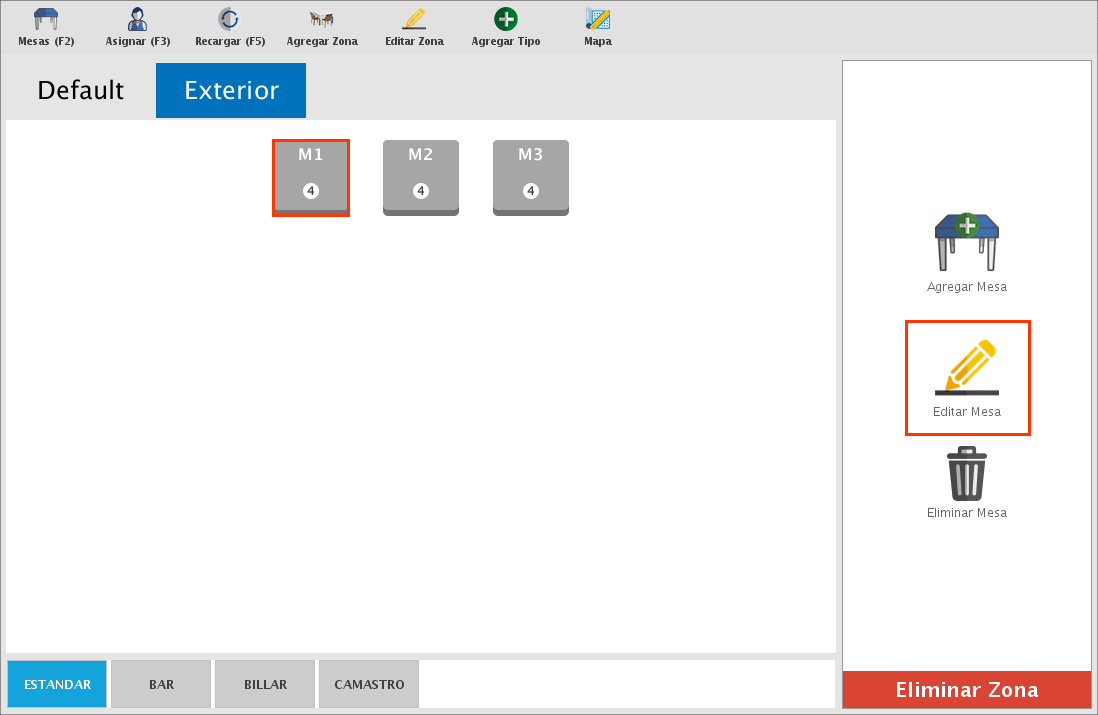This screenshot has width=1098, height=715.
Task: Open Mesas (F2) from the toolbar
Action: pyautogui.click(x=46, y=19)
